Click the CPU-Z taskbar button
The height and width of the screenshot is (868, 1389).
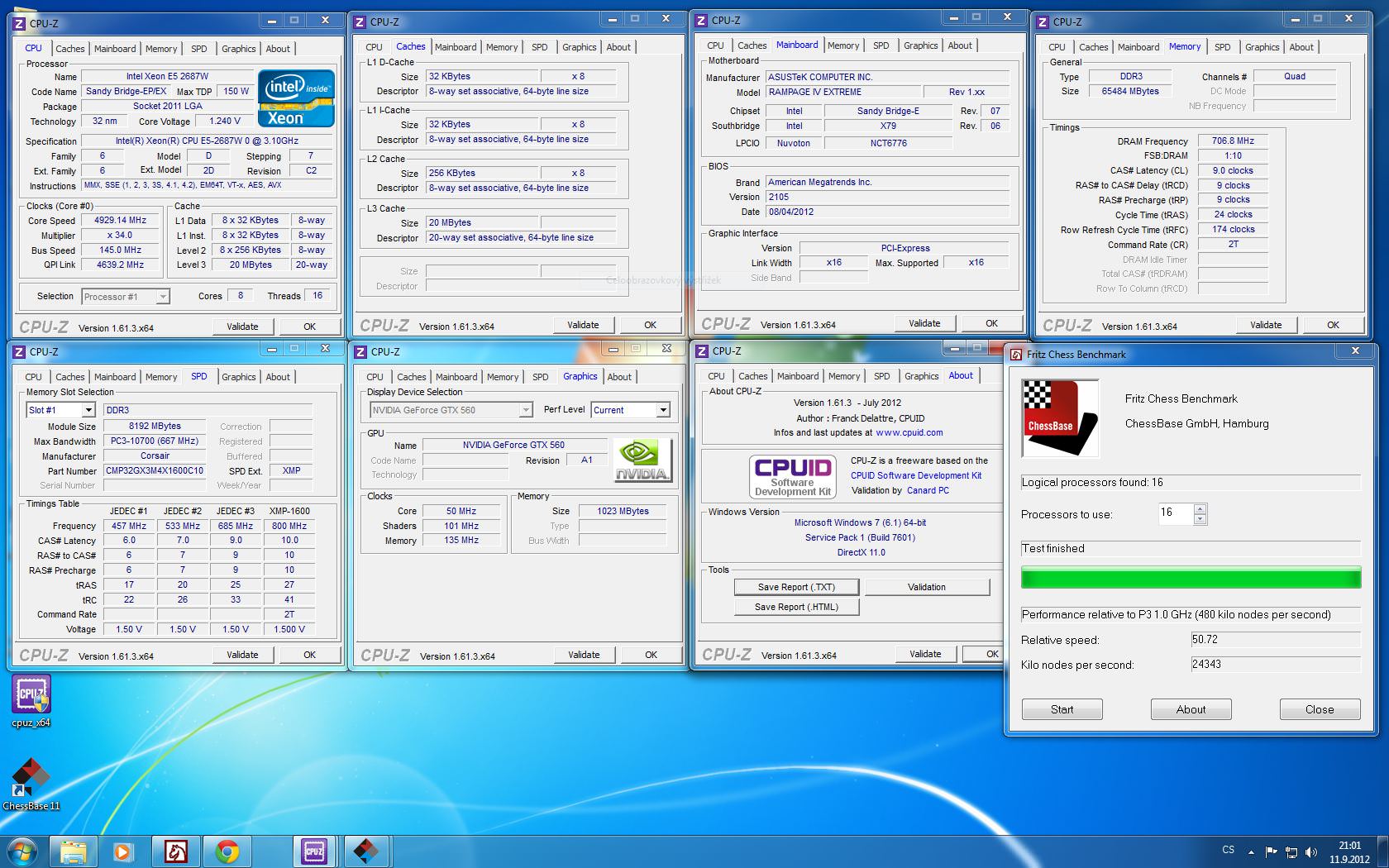(x=314, y=851)
